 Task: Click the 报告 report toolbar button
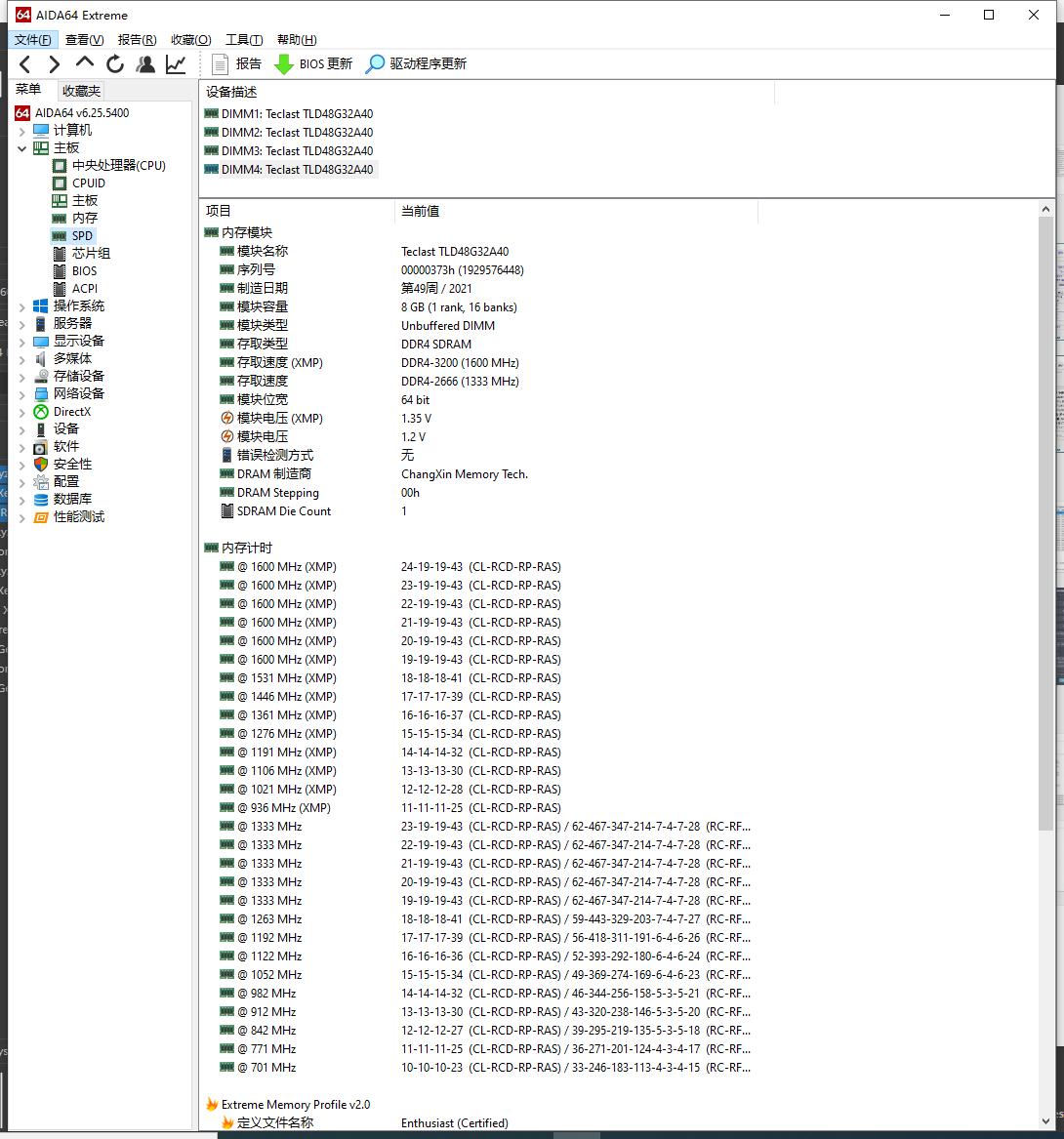[236, 63]
